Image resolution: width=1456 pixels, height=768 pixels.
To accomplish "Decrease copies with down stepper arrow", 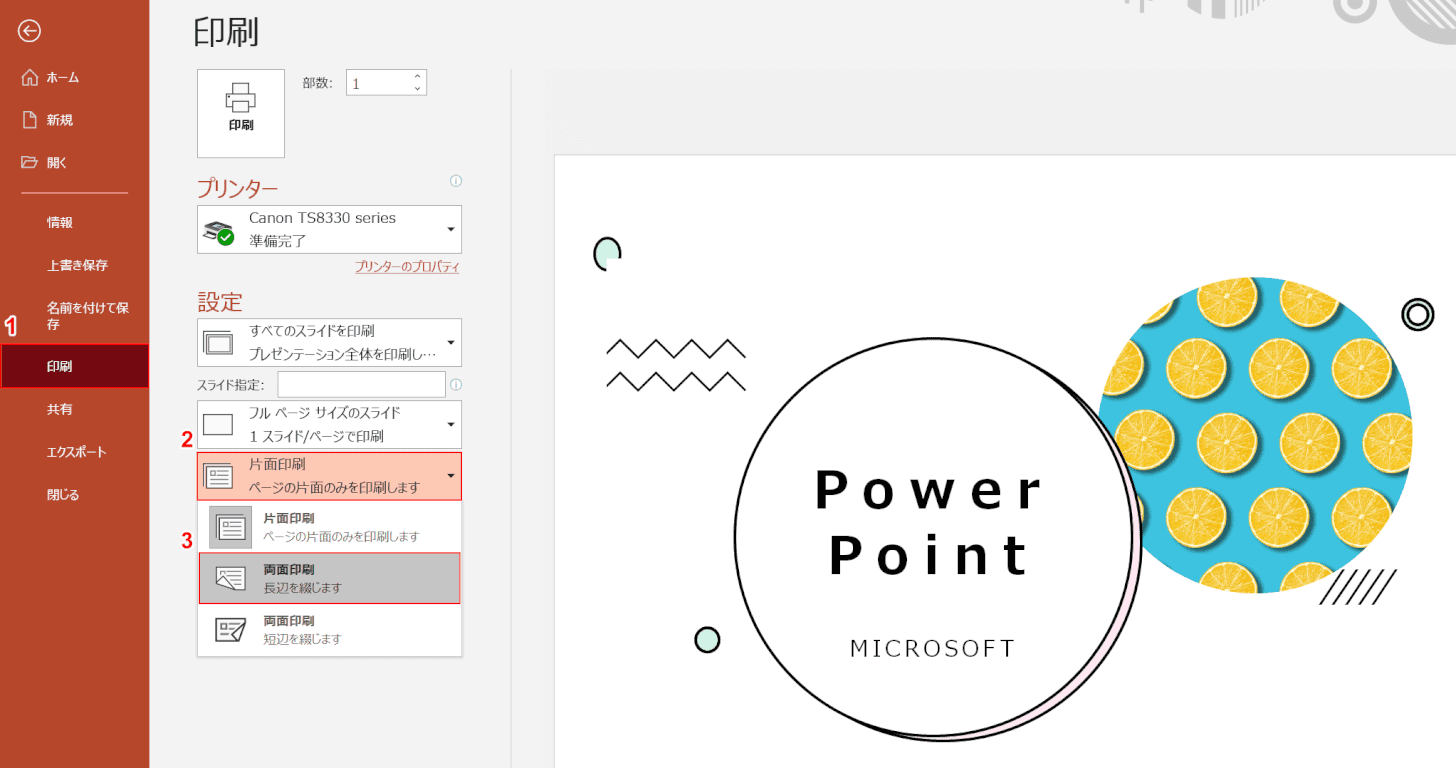I will (x=418, y=90).
